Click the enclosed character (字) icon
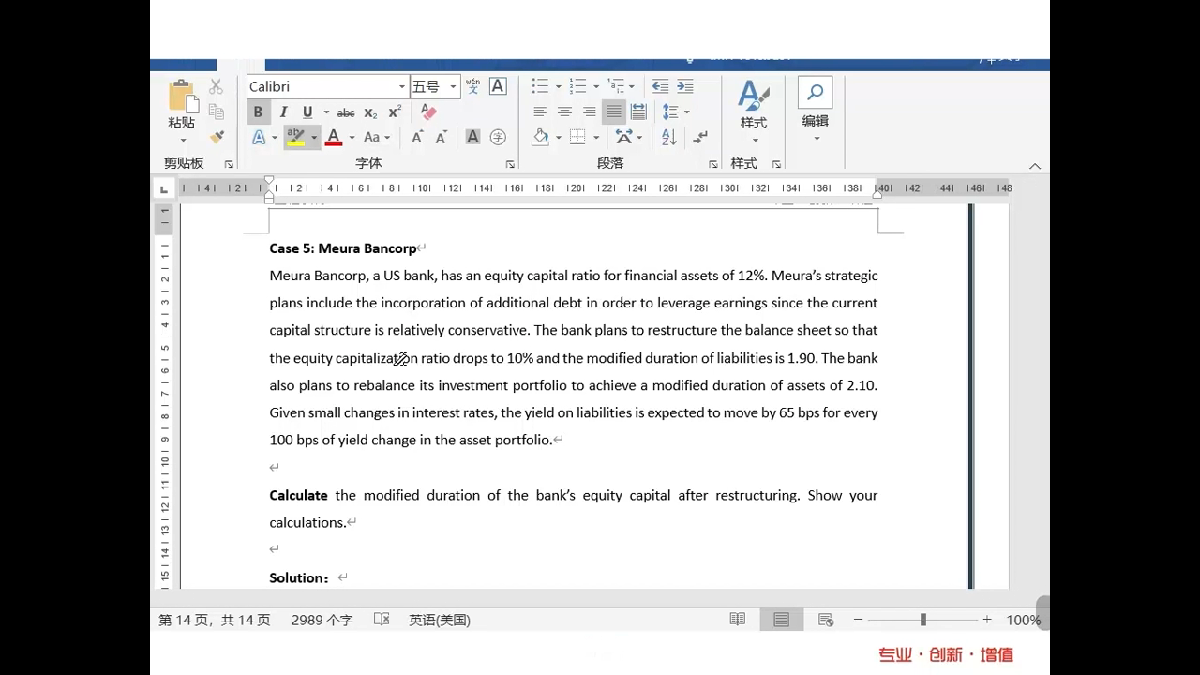 [497, 137]
